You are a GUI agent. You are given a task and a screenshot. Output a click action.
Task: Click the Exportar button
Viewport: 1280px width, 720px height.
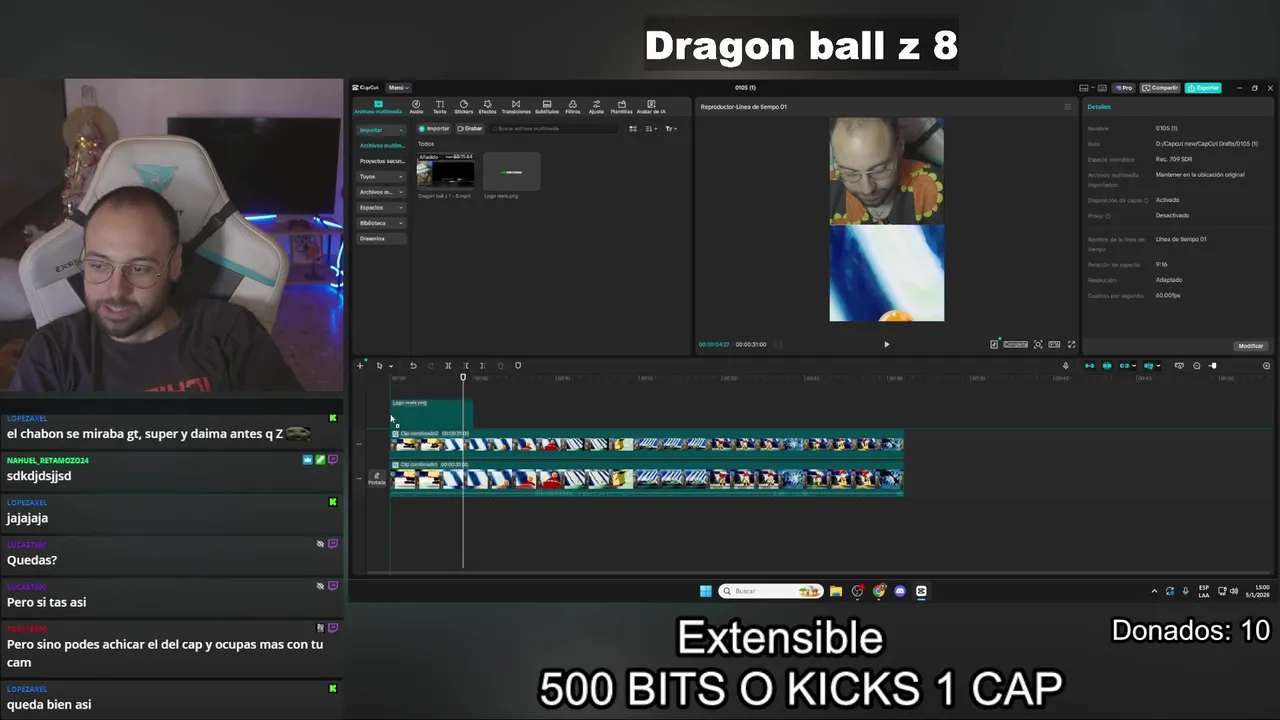1203,88
